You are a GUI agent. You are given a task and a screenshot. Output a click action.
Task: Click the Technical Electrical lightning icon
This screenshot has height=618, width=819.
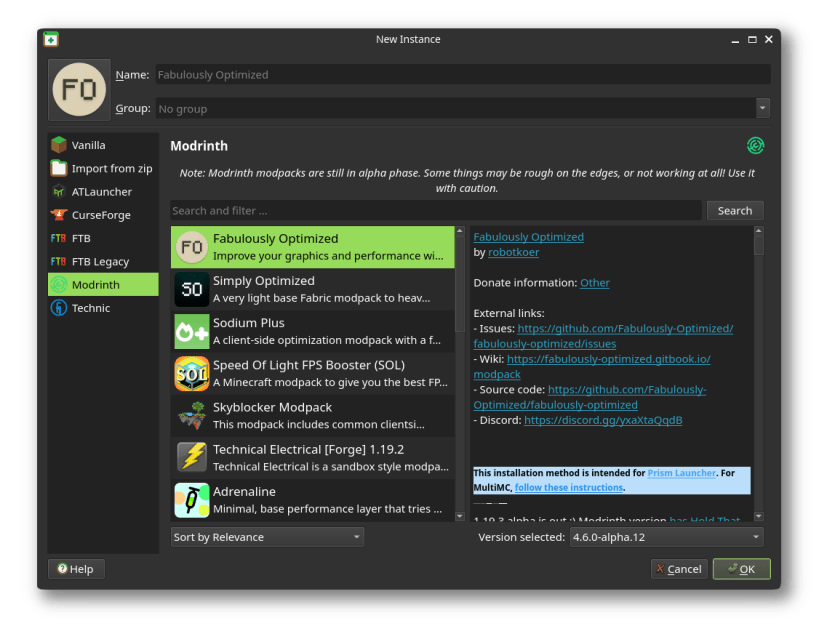pyautogui.click(x=192, y=458)
